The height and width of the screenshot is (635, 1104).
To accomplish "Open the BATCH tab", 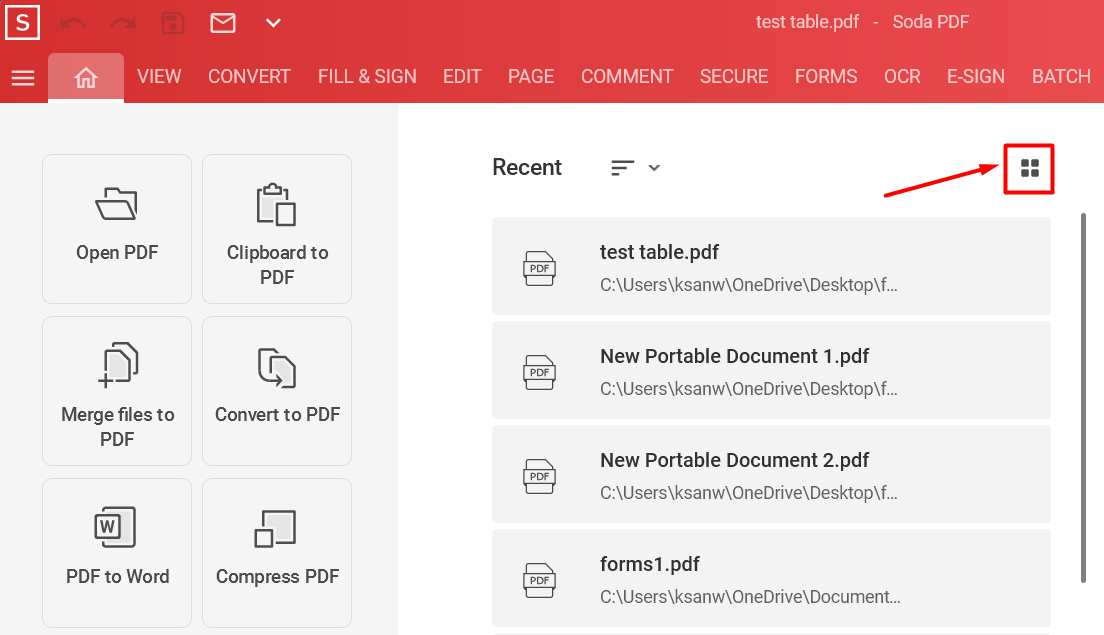I will pos(1061,76).
